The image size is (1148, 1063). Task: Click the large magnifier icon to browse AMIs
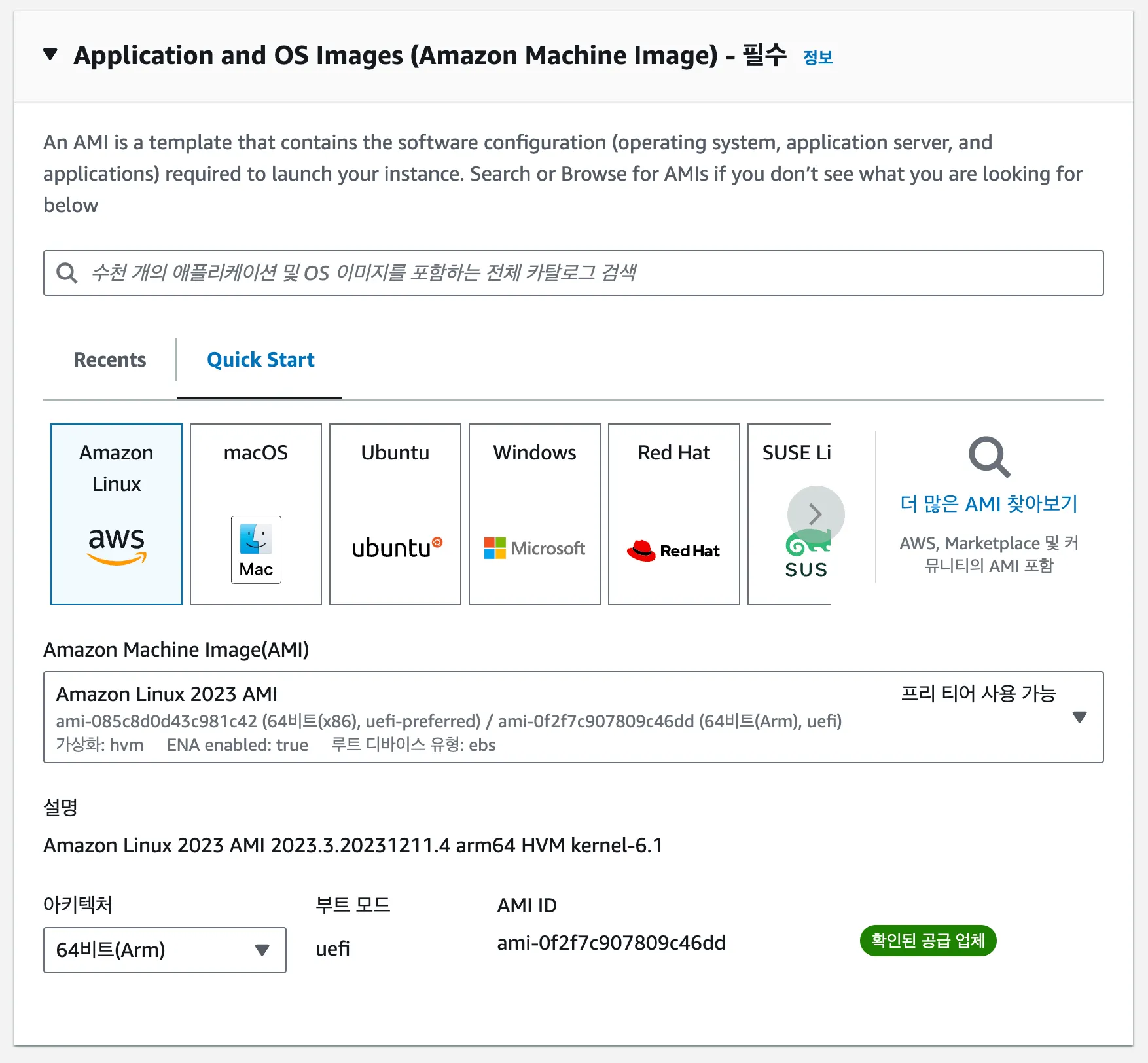click(x=990, y=457)
